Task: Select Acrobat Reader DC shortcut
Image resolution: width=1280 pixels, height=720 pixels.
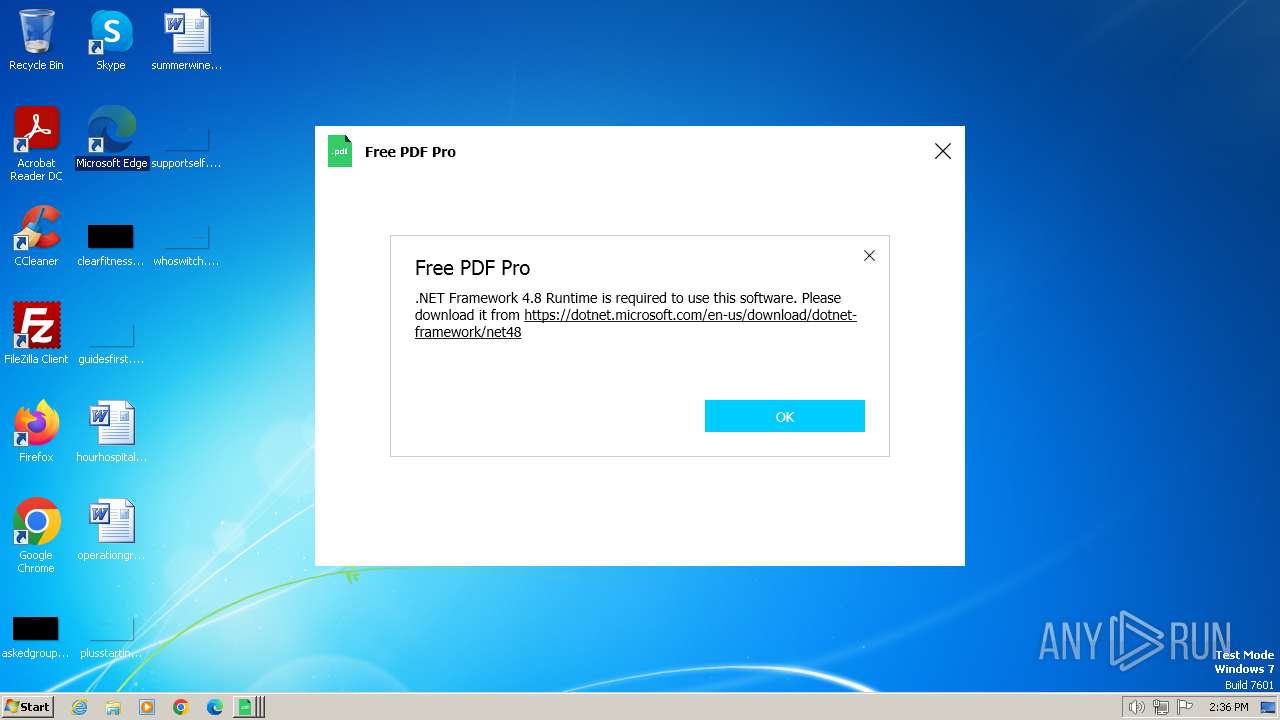Action: pos(36,144)
